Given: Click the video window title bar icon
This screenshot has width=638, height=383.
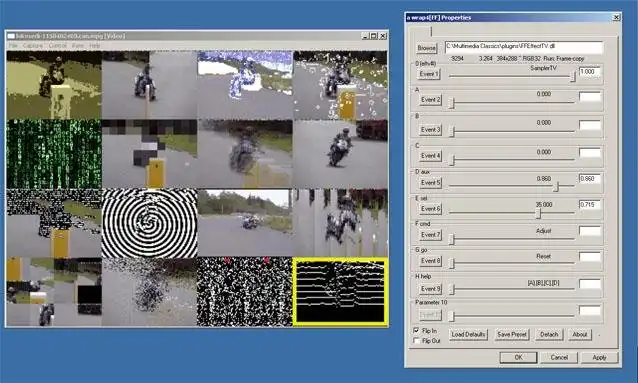Looking at the screenshot, I should point(11,36).
